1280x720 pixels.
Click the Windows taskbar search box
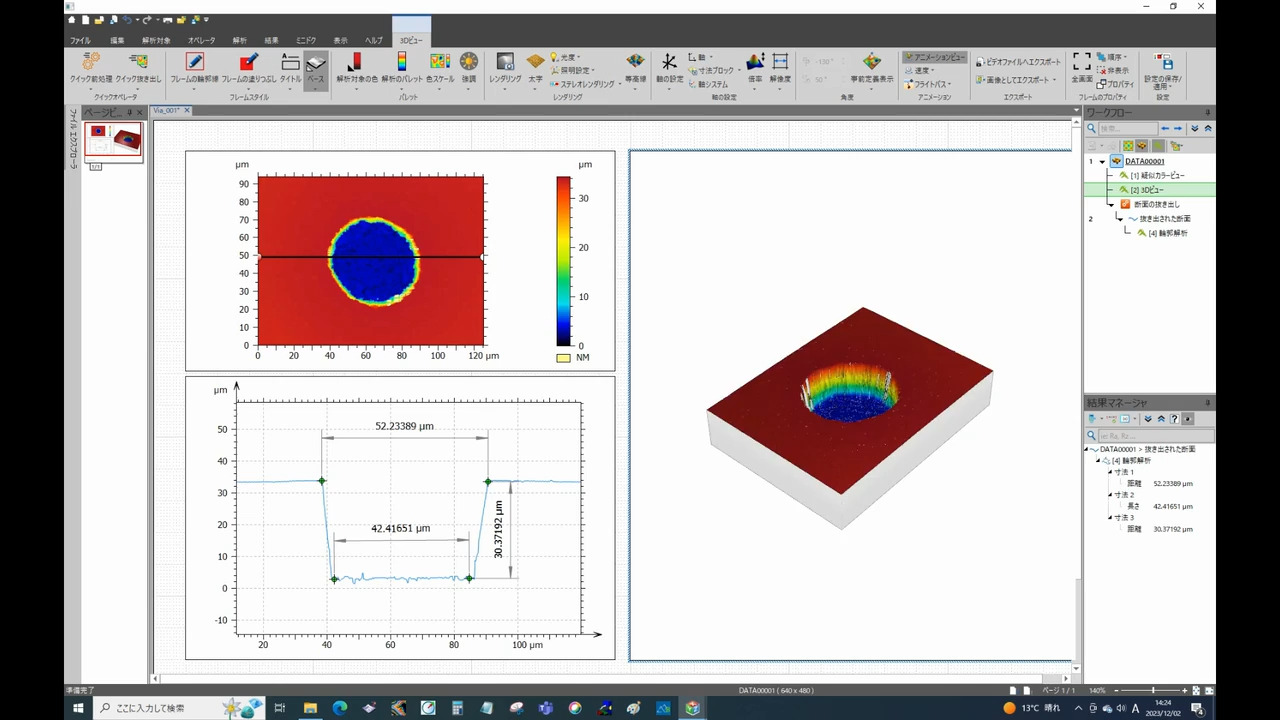click(x=180, y=708)
